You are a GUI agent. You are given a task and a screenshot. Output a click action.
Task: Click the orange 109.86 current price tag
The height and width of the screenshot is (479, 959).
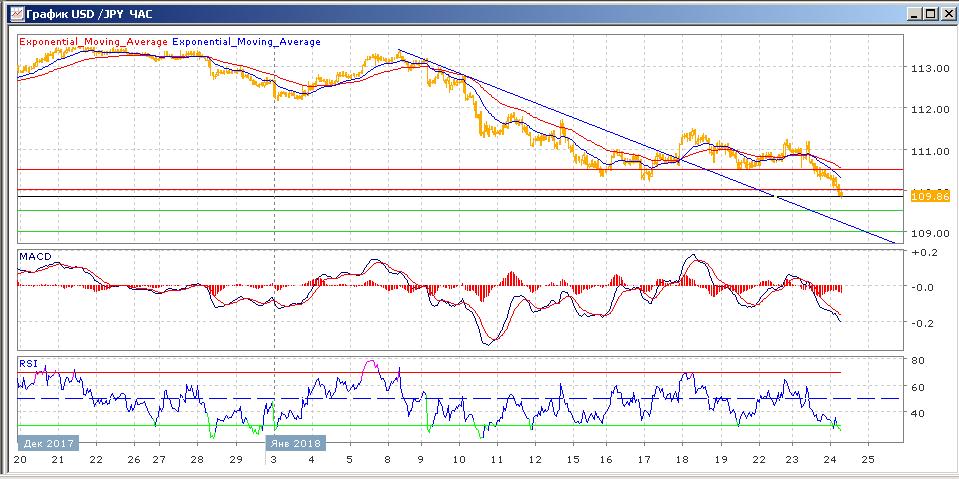coord(929,197)
